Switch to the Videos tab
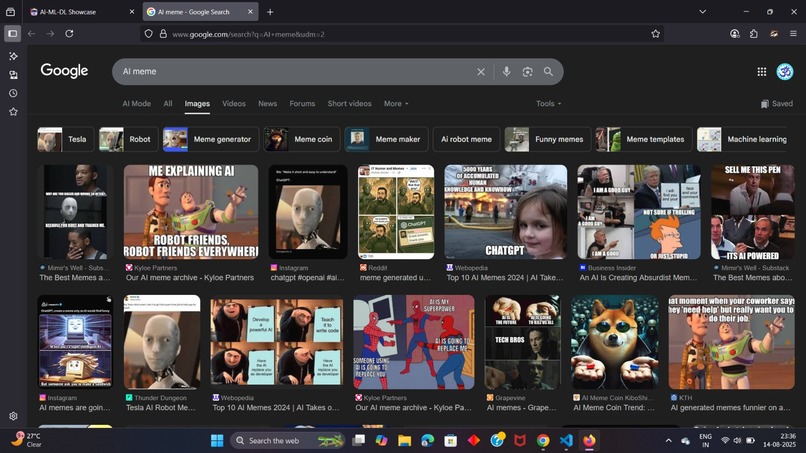The width and height of the screenshot is (806, 453). pos(234,103)
